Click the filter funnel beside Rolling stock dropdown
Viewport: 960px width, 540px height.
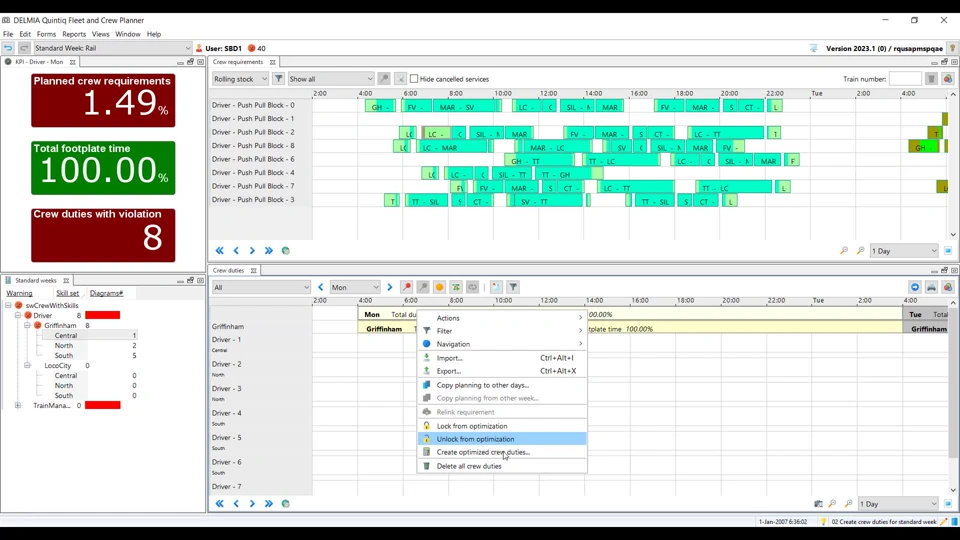coord(278,78)
